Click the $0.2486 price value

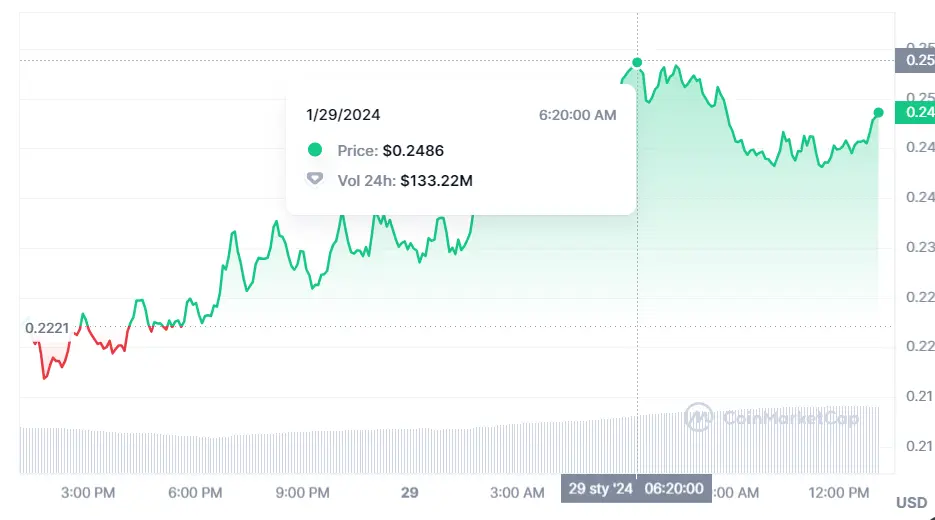pos(413,151)
